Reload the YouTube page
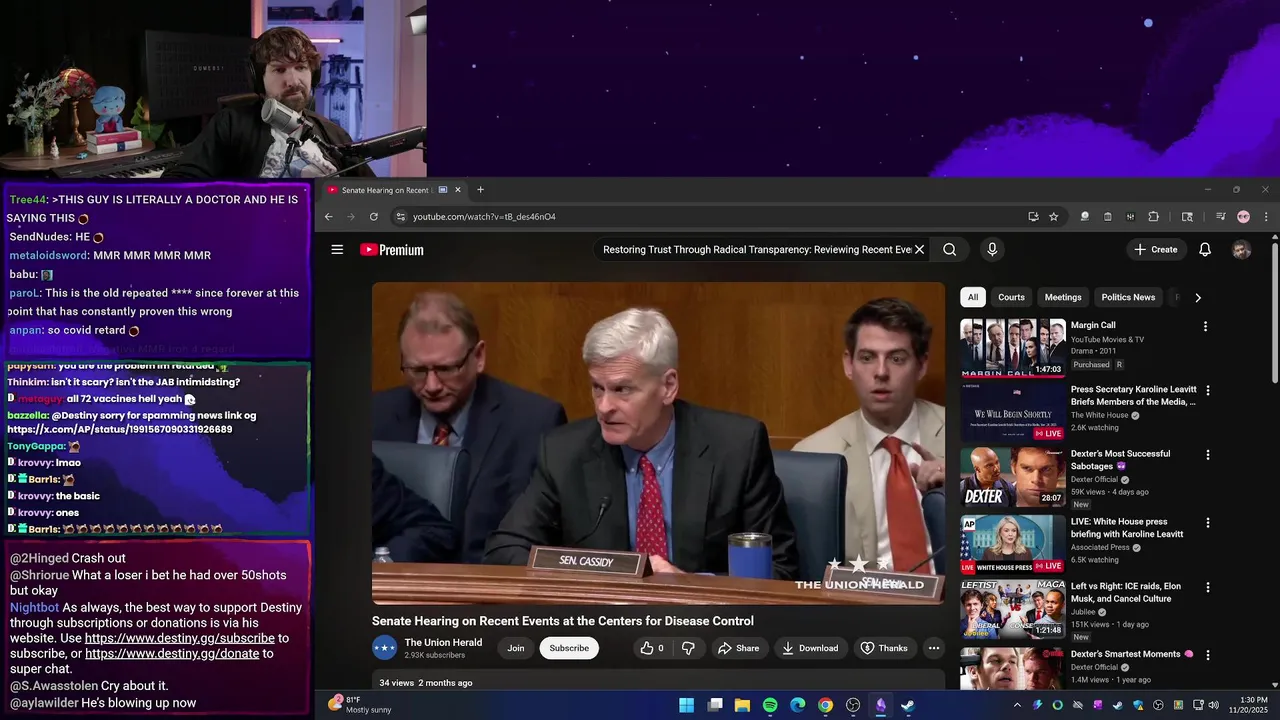The width and height of the screenshot is (1280, 720). 374,217
